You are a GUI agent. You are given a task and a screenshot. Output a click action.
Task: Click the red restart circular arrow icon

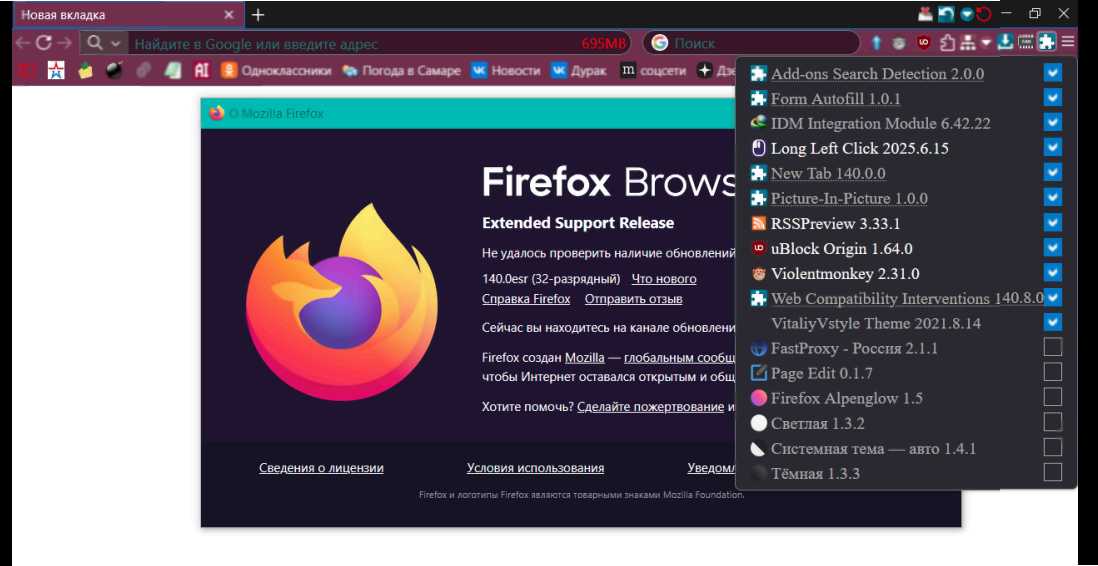[984, 13]
